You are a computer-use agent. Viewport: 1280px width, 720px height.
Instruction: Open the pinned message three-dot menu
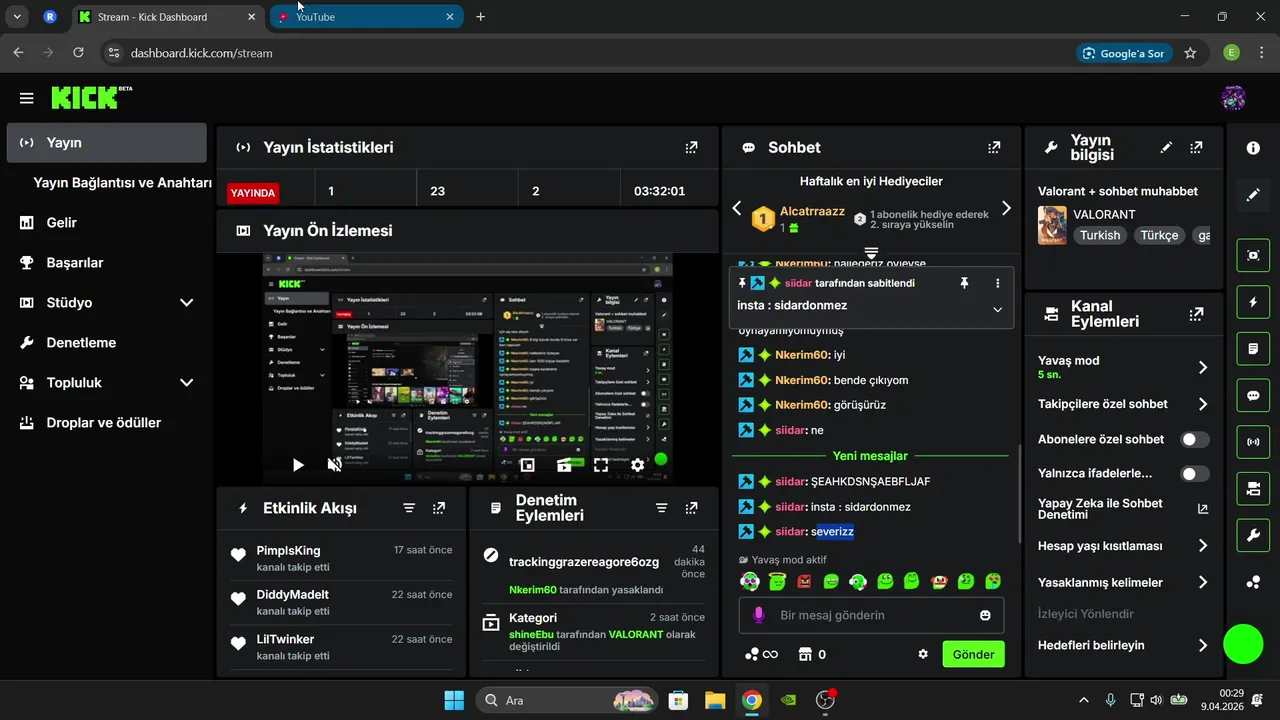pos(997,283)
